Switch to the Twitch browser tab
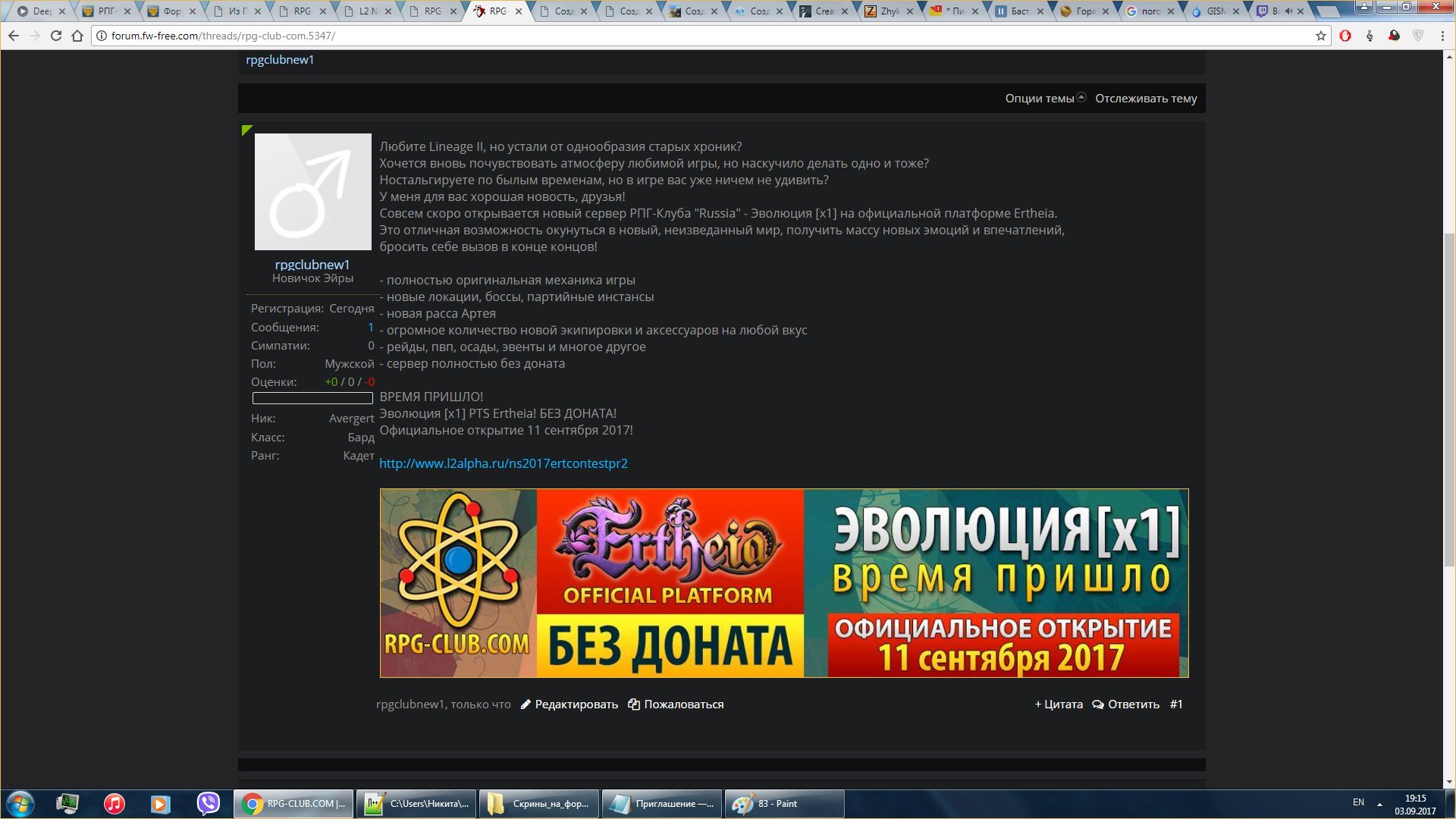This screenshot has height=819, width=1456. point(1280,11)
